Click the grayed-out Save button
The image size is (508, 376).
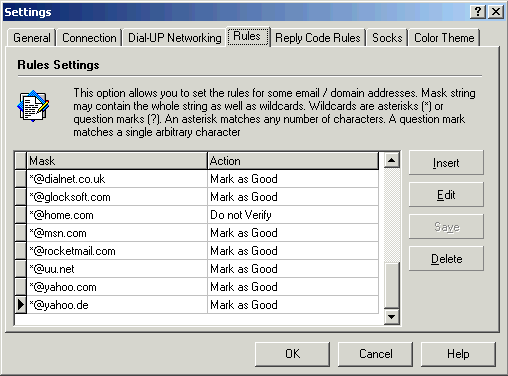446,227
